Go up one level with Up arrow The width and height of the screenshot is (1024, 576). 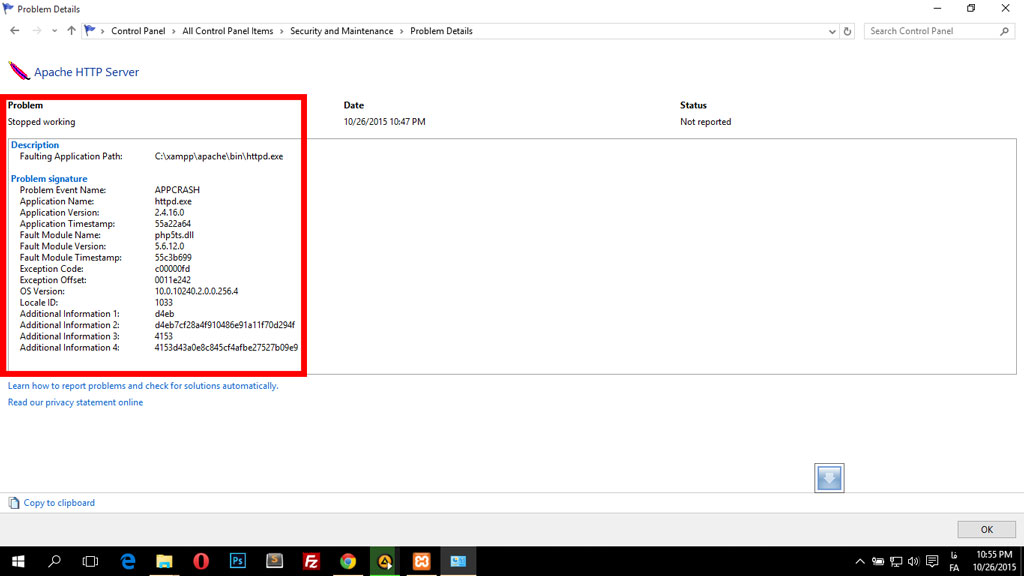71,31
